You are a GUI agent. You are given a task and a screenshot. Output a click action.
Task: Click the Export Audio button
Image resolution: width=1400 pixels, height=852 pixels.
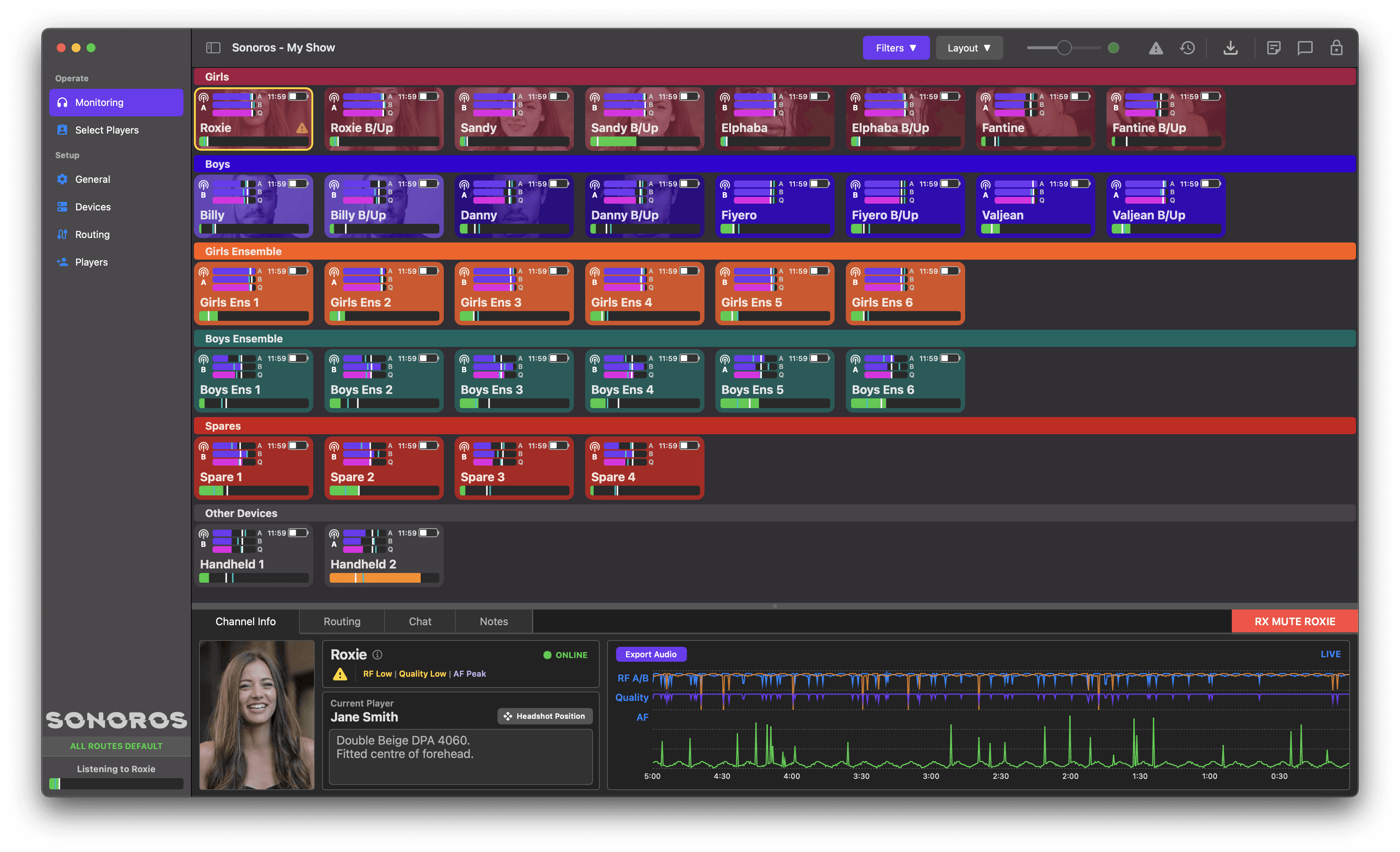tap(650, 654)
